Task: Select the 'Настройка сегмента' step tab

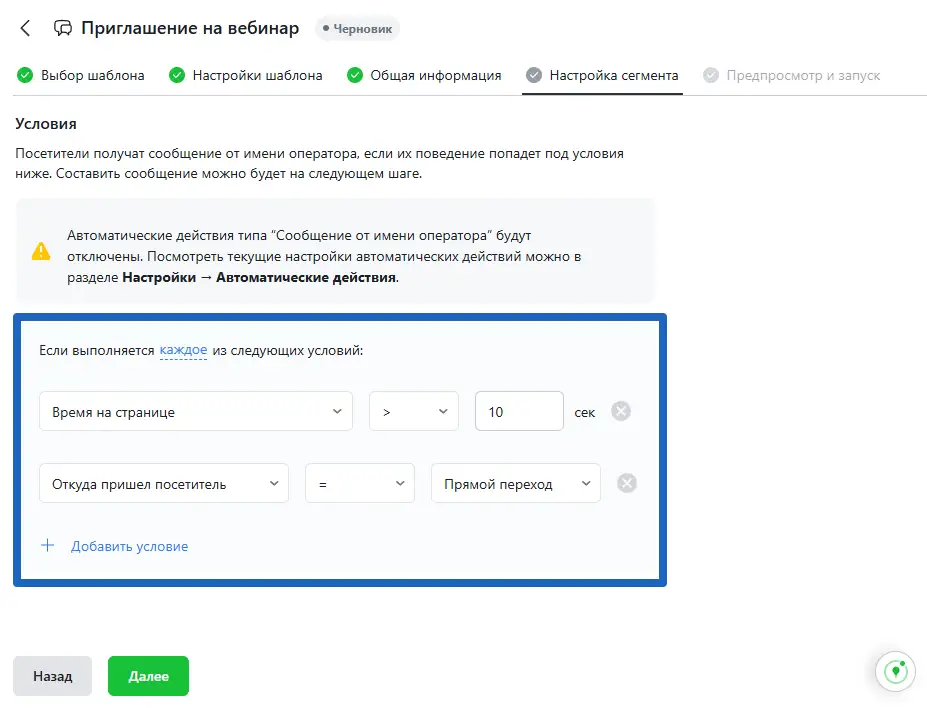Action: pyautogui.click(x=613, y=75)
